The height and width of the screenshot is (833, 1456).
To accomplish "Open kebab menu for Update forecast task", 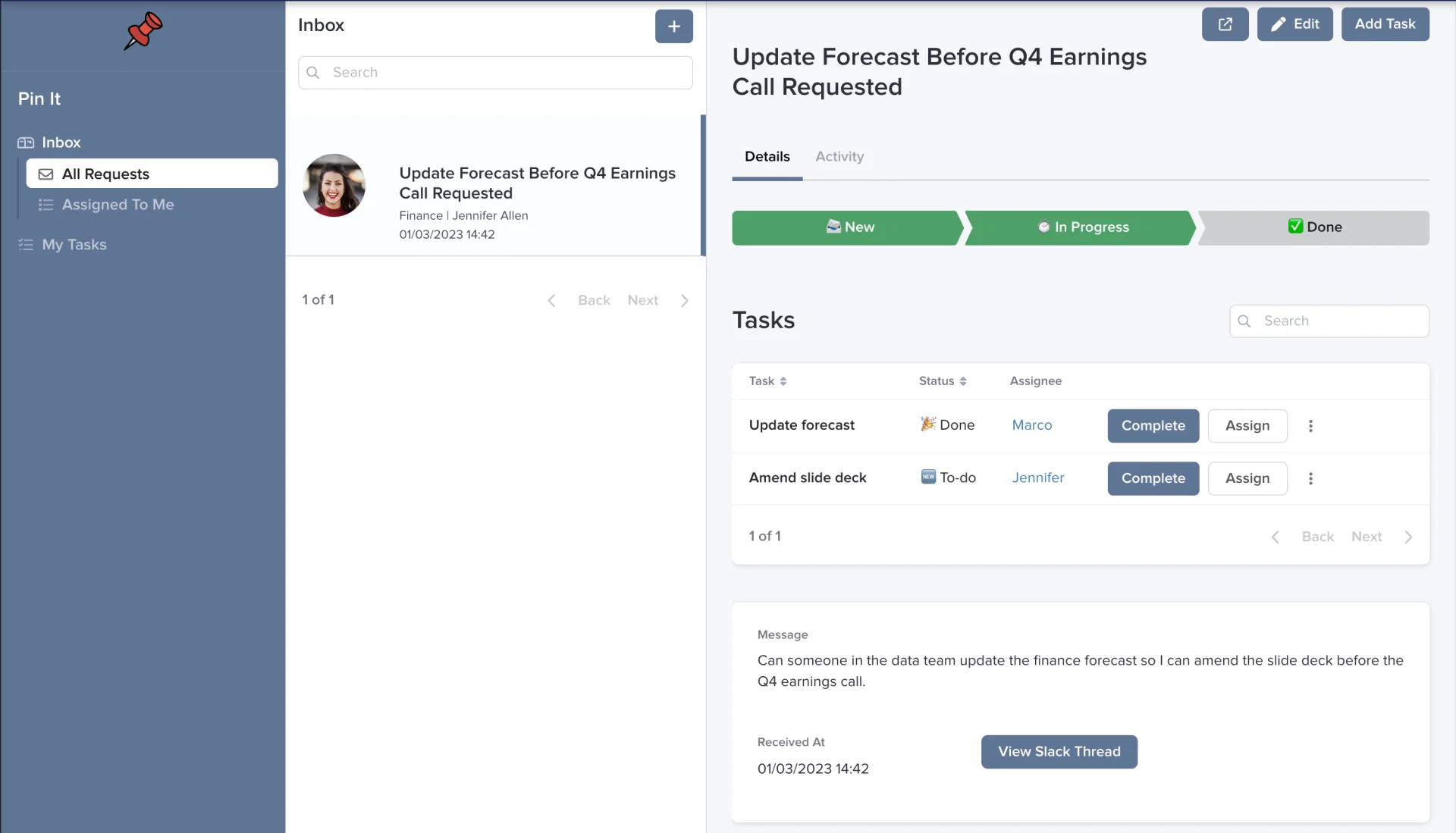I will [x=1310, y=426].
